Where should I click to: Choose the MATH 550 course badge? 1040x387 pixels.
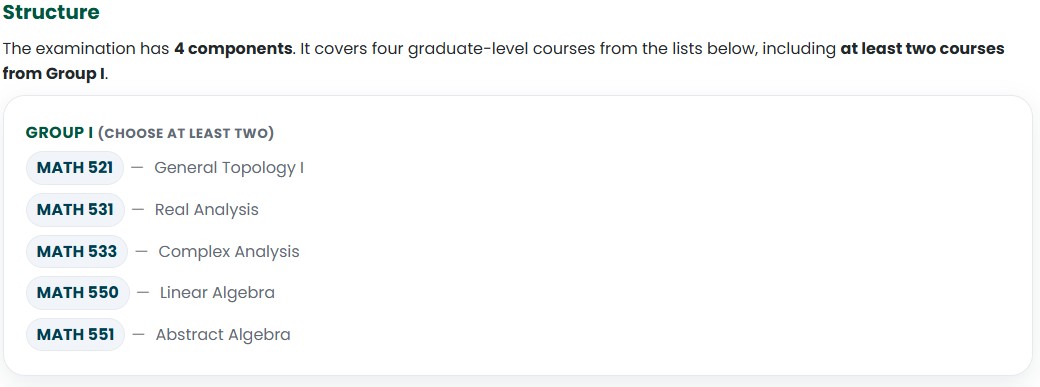[x=78, y=293]
